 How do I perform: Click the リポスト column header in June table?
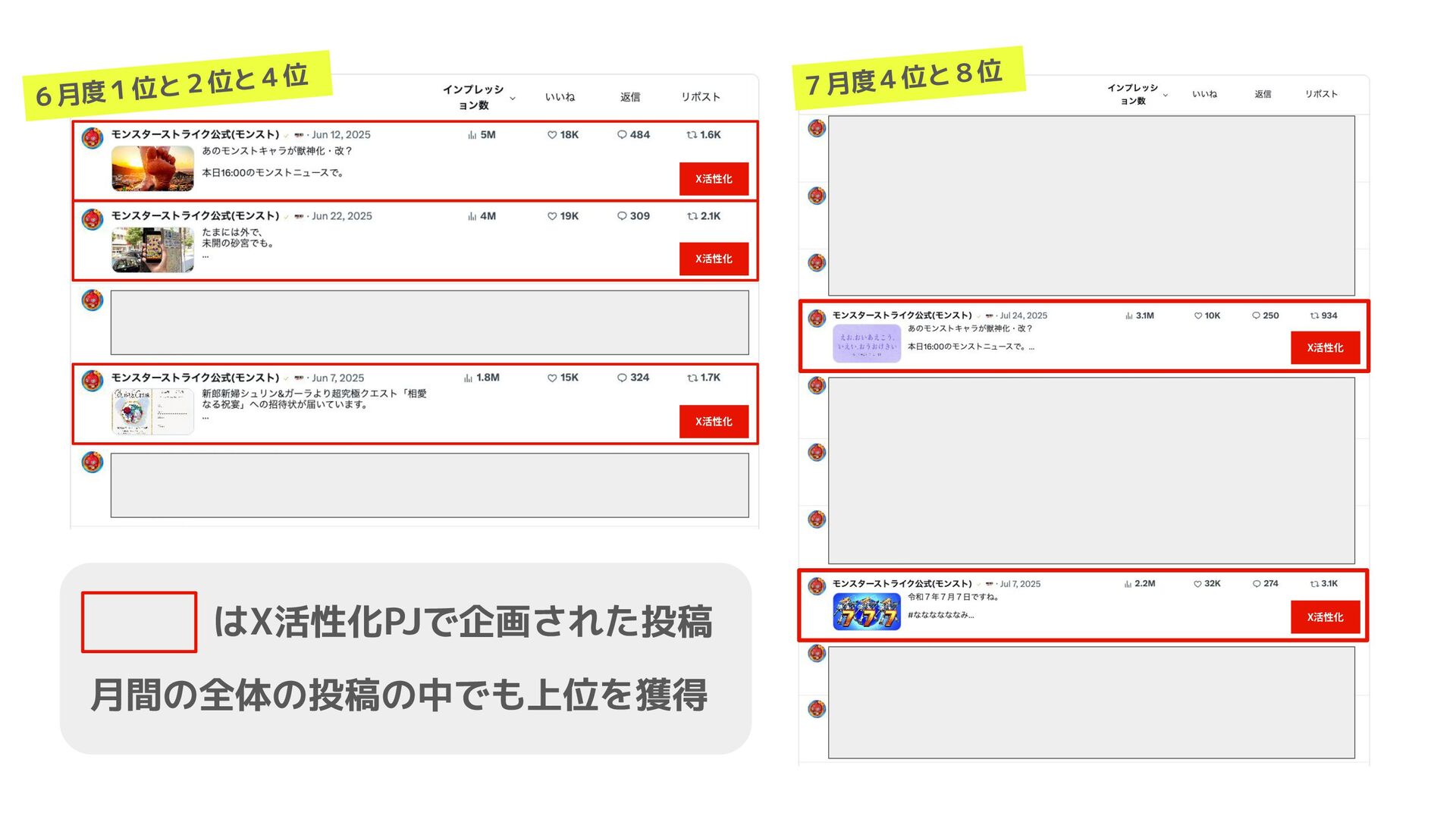click(x=701, y=97)
